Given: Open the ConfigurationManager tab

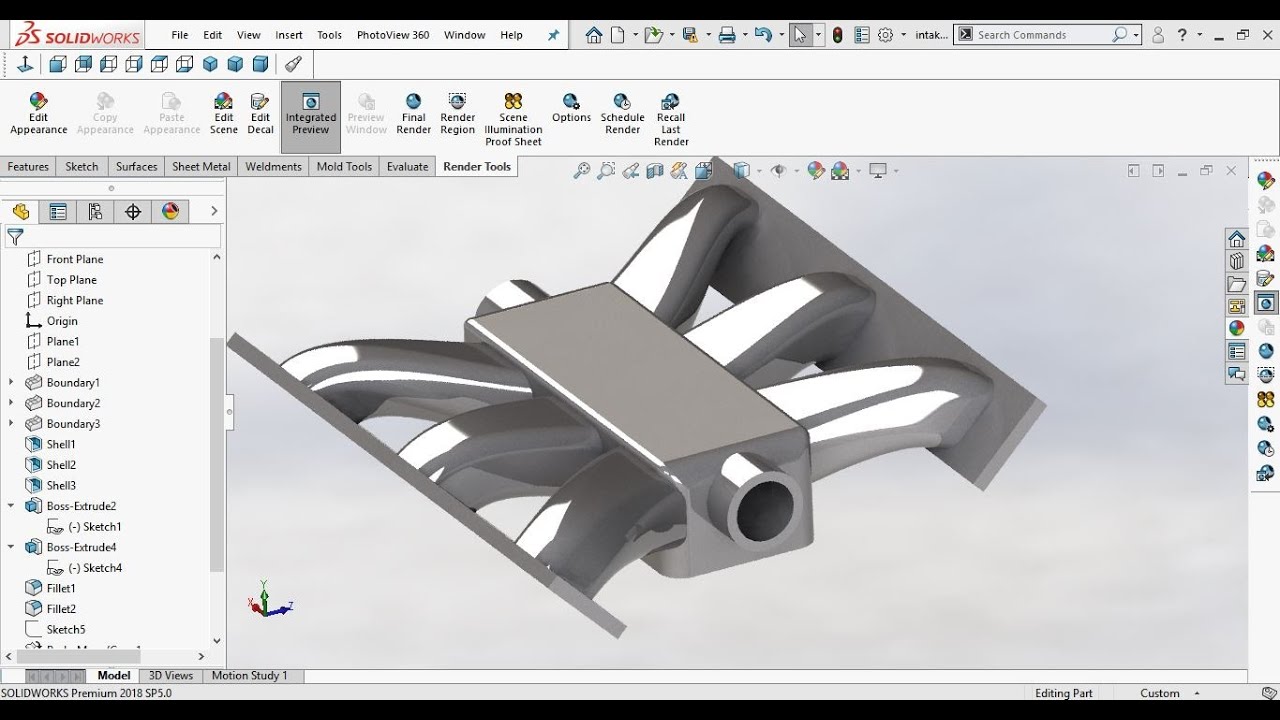Looking at the screenshot, I should tap(95, 211).
